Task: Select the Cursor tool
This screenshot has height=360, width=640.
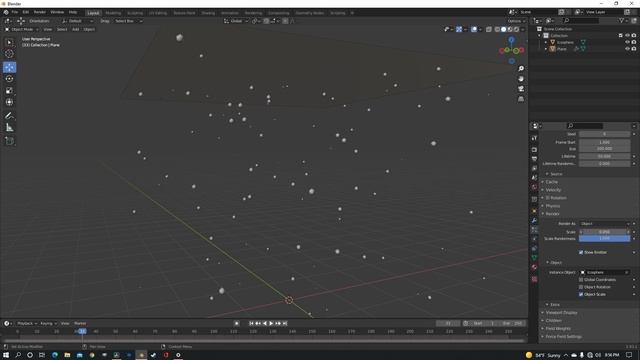Action: 9,53
